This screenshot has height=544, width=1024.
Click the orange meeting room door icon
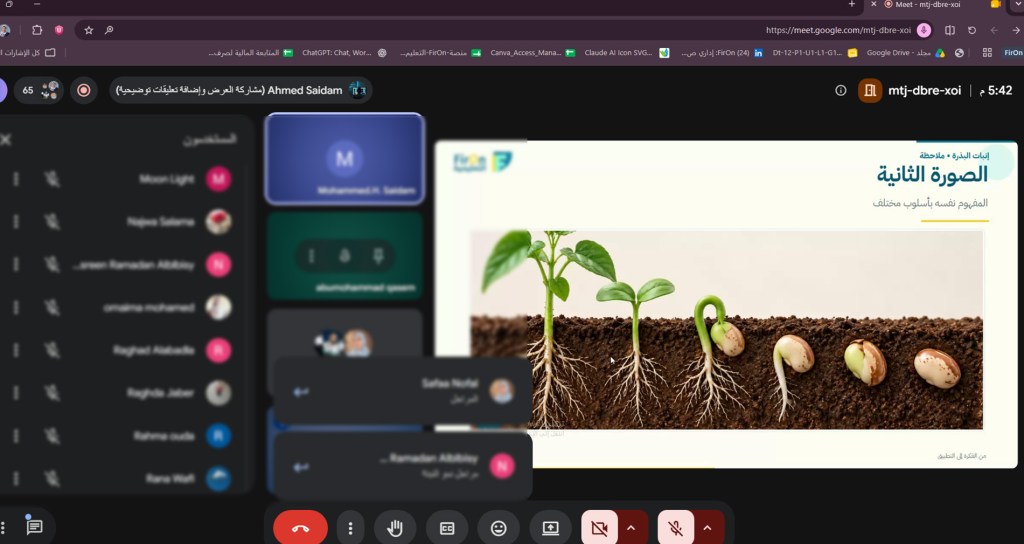pyautogui.click(x=870, y=91)
